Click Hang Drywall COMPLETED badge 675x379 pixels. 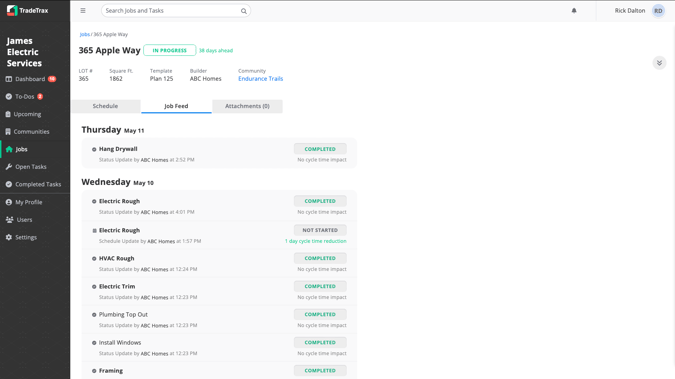pyautogui.click(x=320, y=149)
